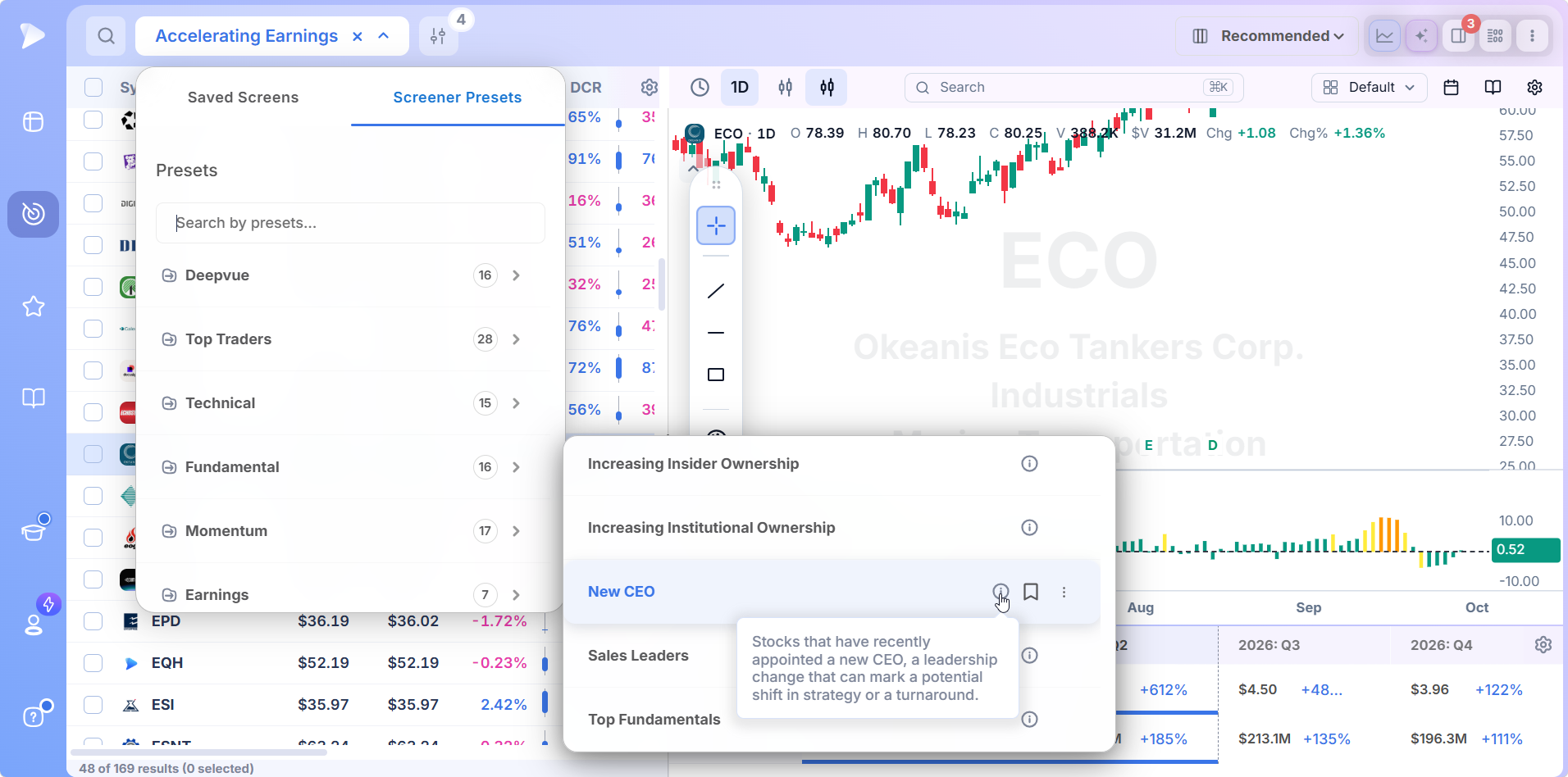Select the crosshair cursor drawing tool
The width and height of the screenshot is (1568, 777).
(x=716, y=225)
